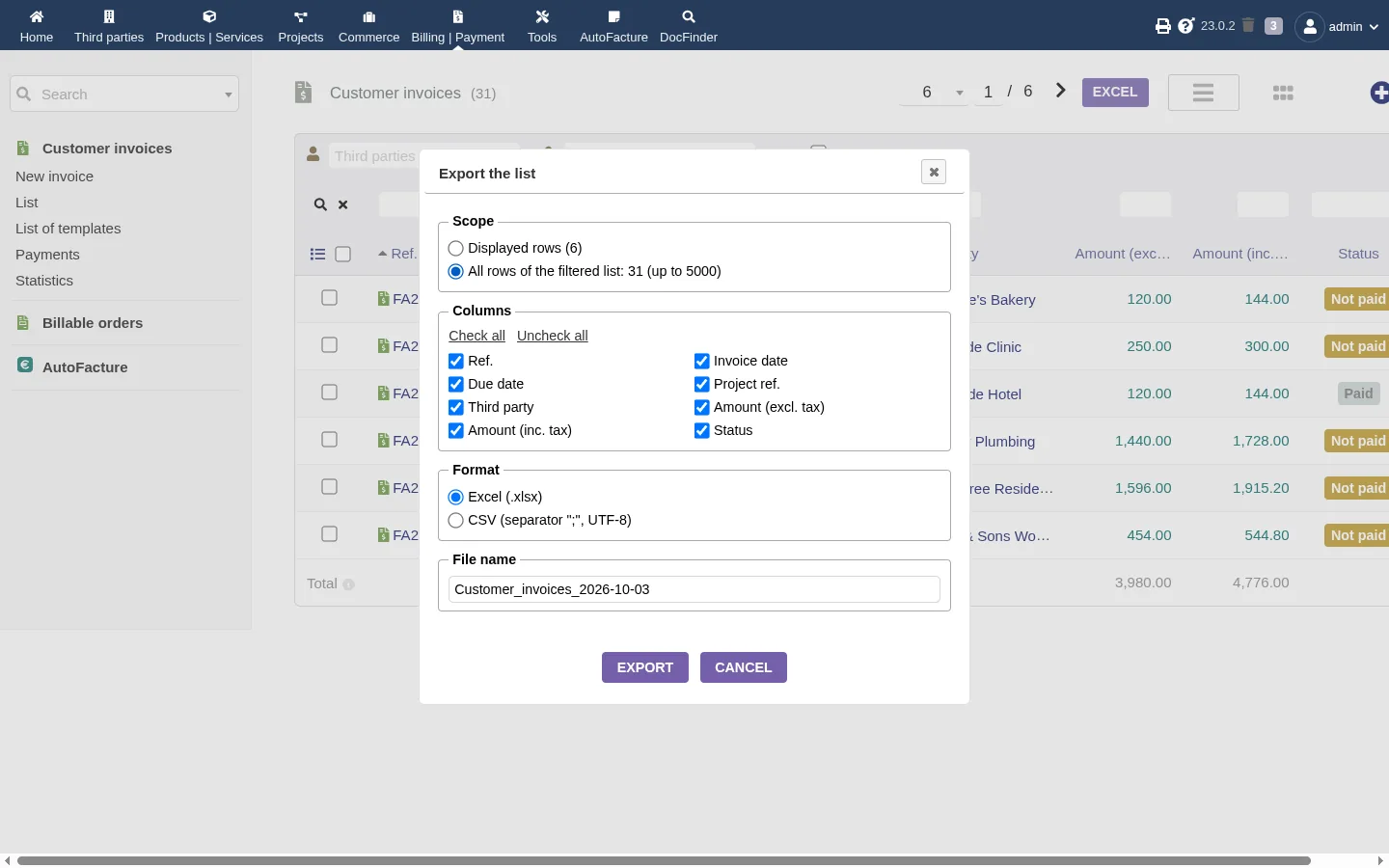This screenshot has width=1389, height=868.
Task: Choose the CSV format option
Action: (456, 520)
